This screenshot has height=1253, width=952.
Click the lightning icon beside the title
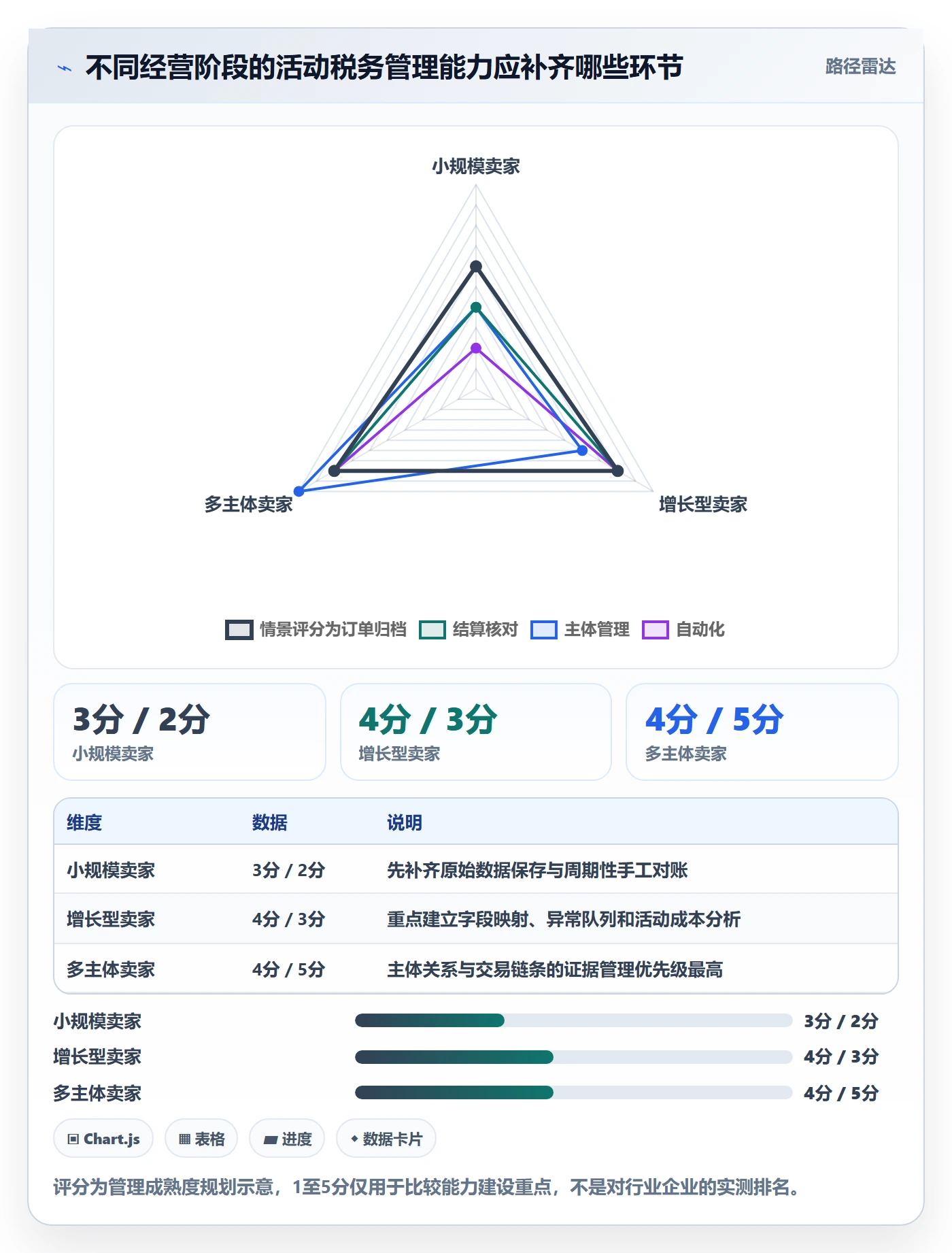pos(65,68)
